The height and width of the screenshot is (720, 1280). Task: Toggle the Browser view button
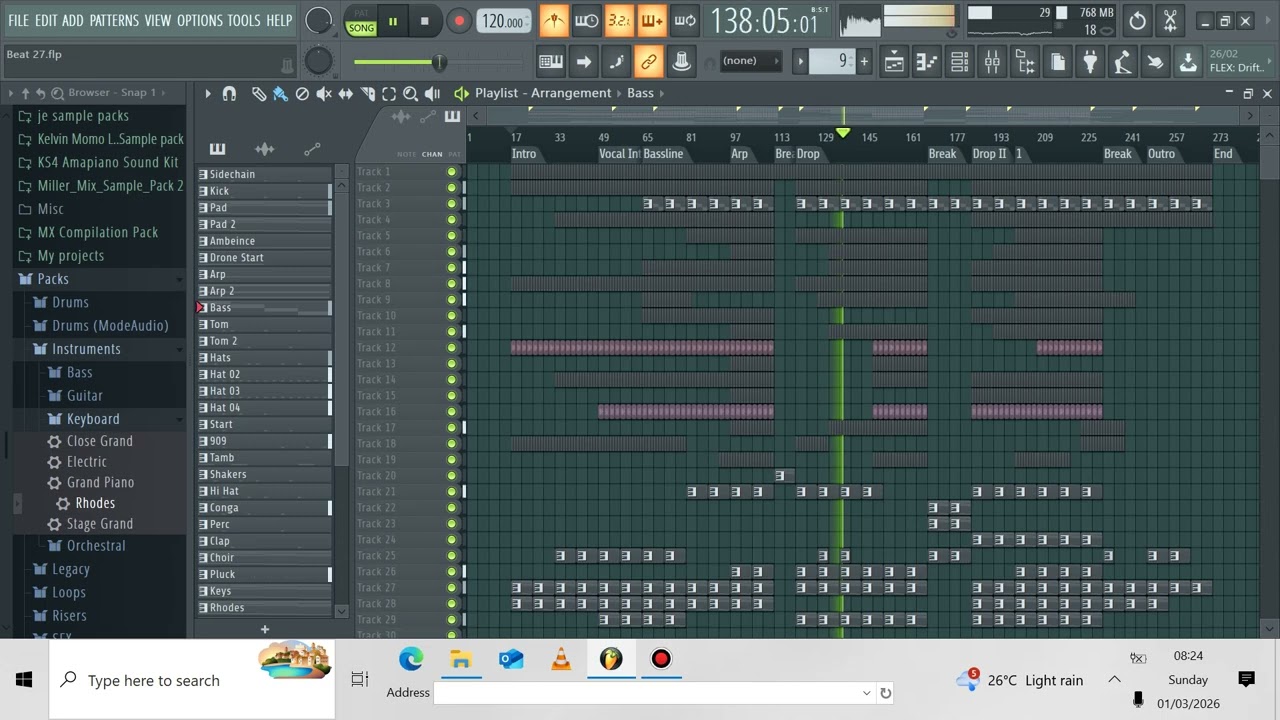point(1025,62)
